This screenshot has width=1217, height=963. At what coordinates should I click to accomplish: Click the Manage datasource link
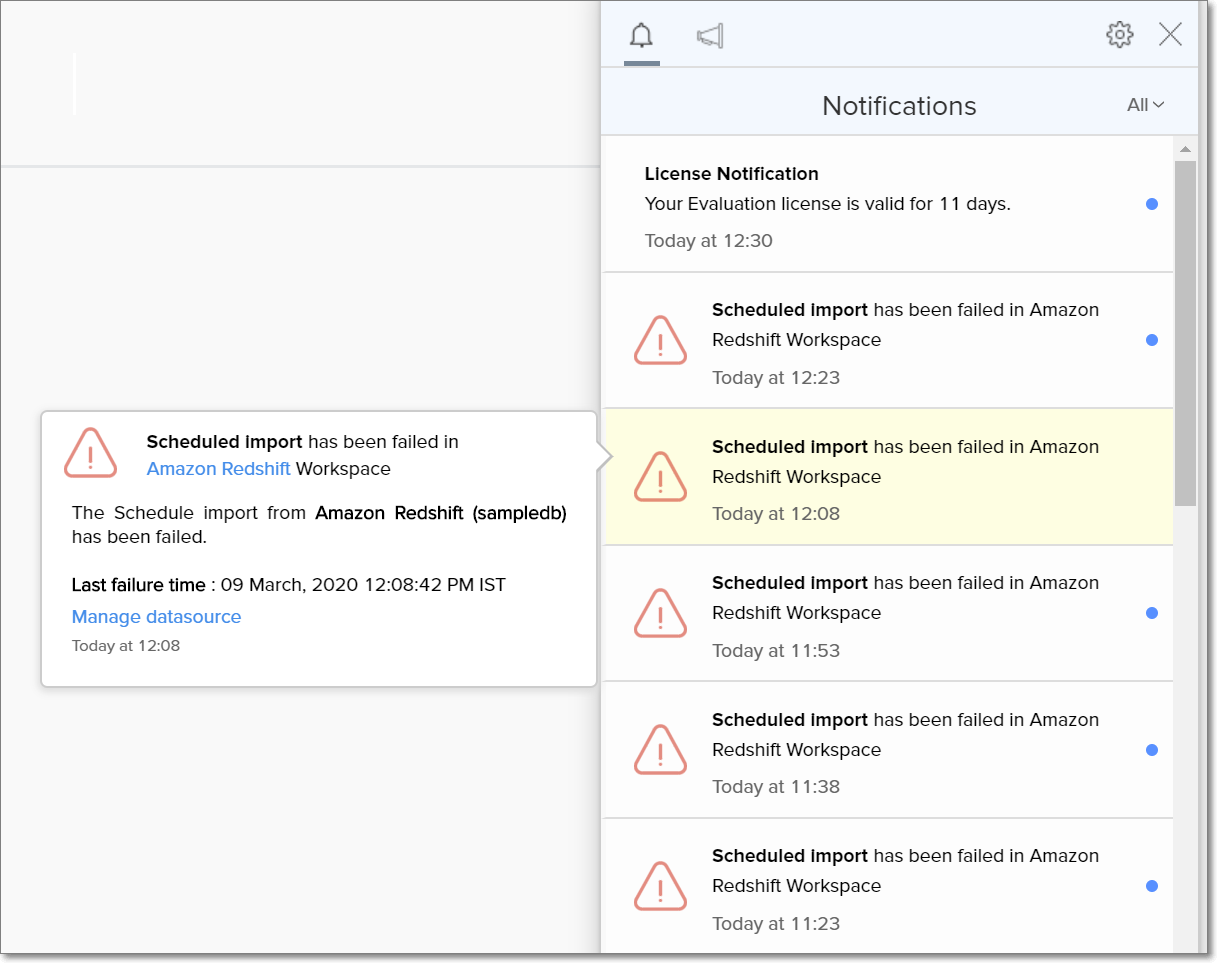156,617
